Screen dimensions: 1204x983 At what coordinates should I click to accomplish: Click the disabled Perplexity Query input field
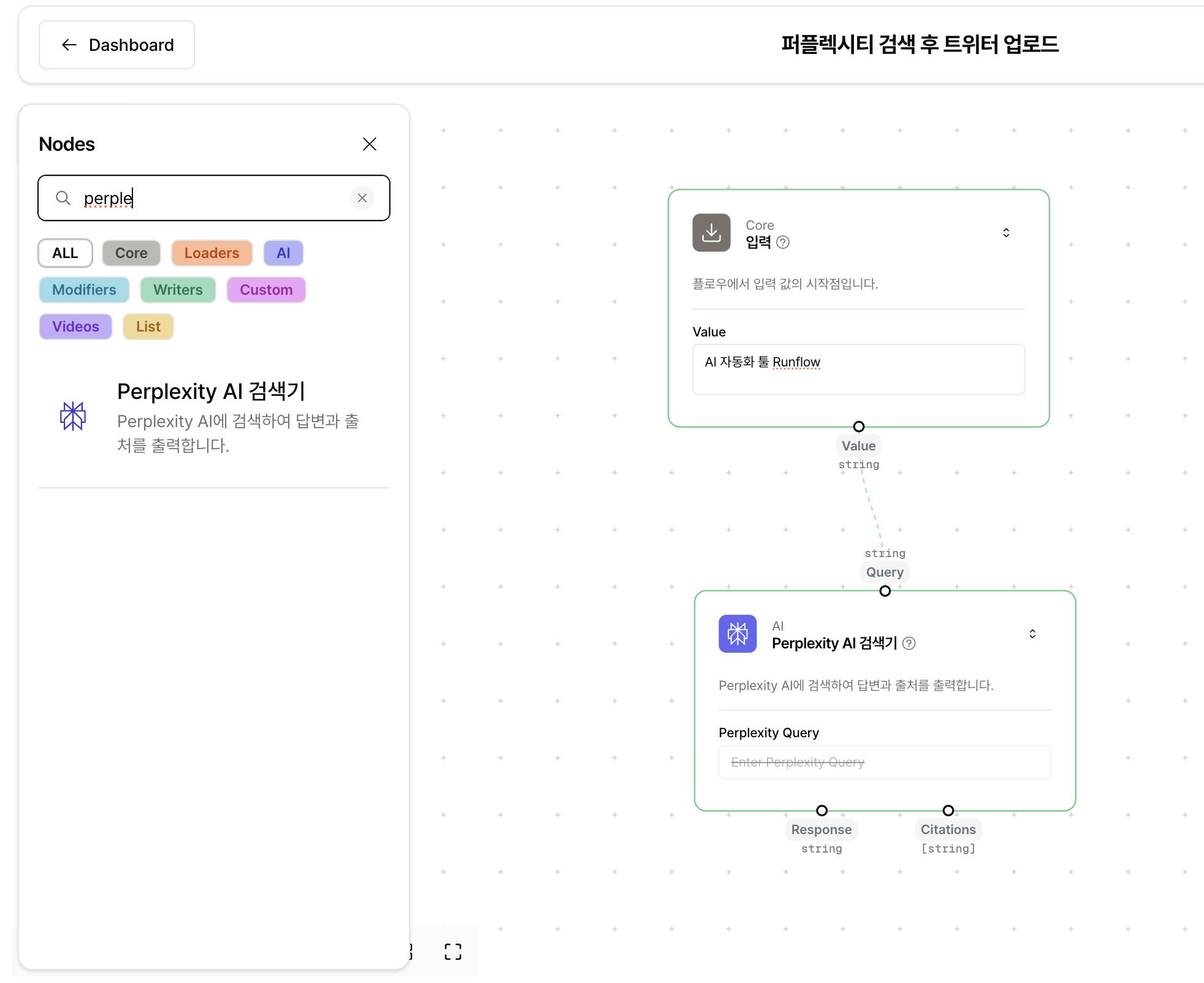(885, 762)
